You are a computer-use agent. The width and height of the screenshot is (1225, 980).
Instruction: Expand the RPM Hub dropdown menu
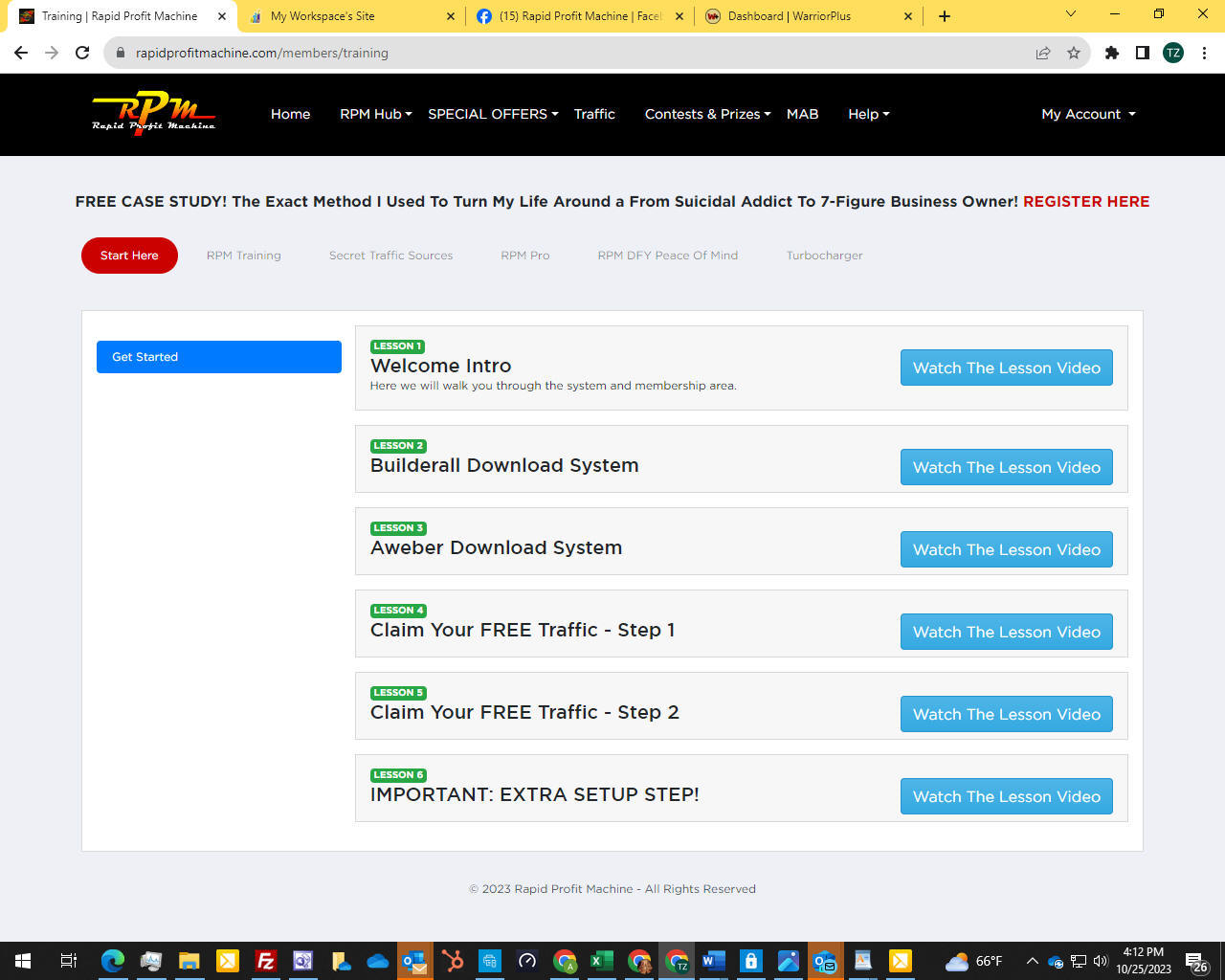coord(376,114)
